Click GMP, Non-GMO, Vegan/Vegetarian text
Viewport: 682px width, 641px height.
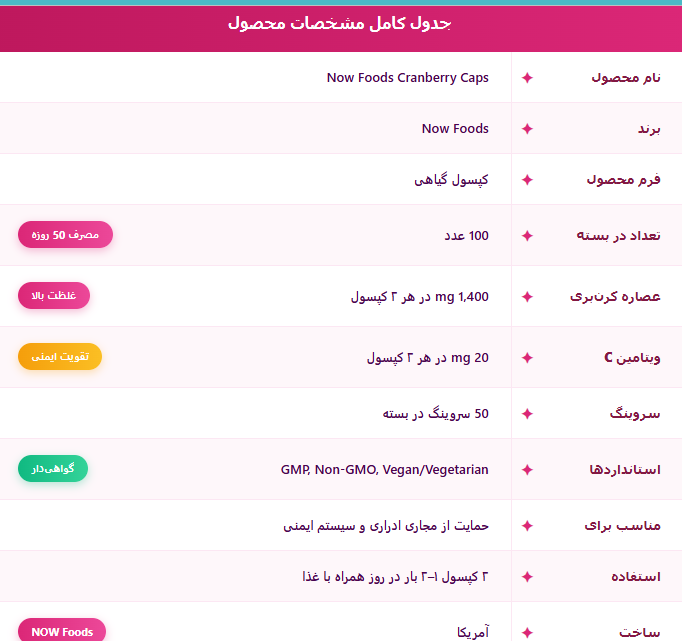[384, 470]
